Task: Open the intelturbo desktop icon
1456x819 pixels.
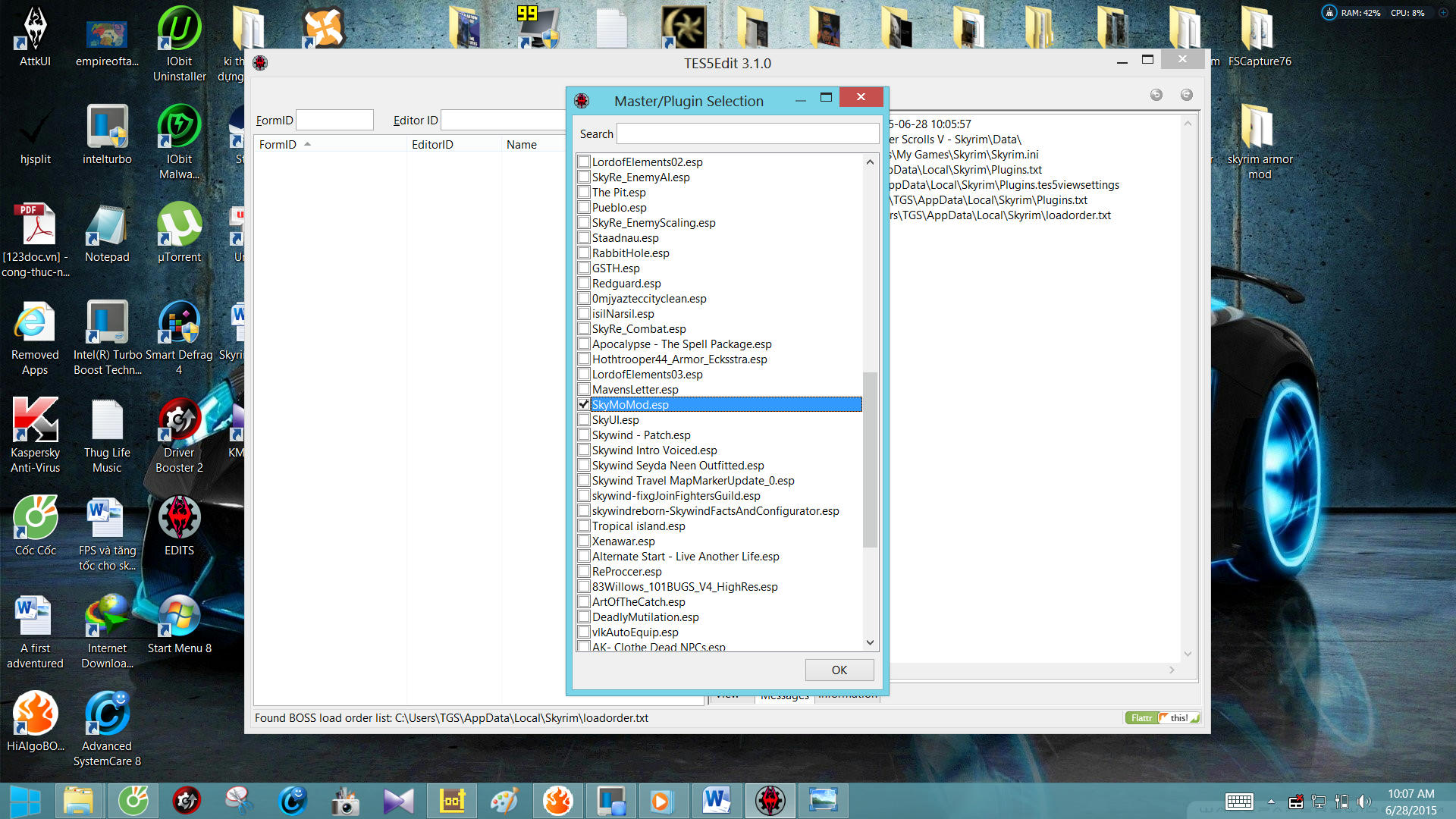Action: click(x=107, y=134)
